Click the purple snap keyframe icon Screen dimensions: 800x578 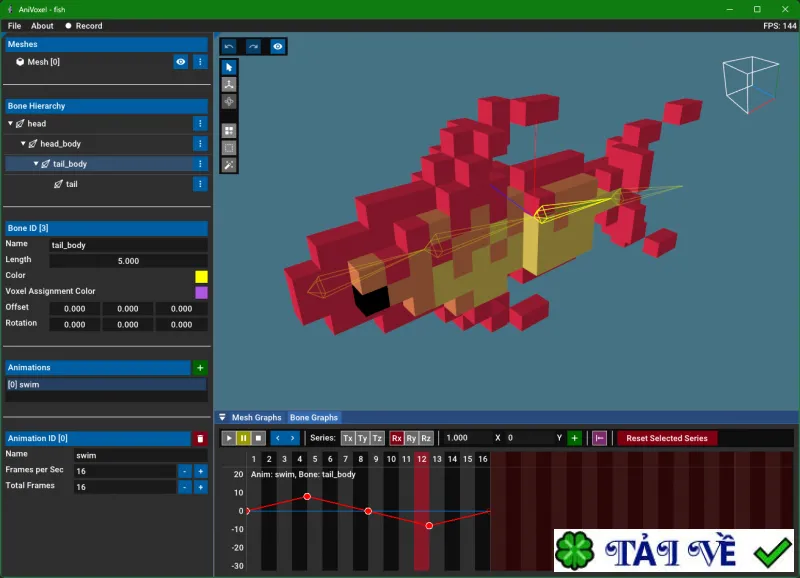tap(599, 438)
